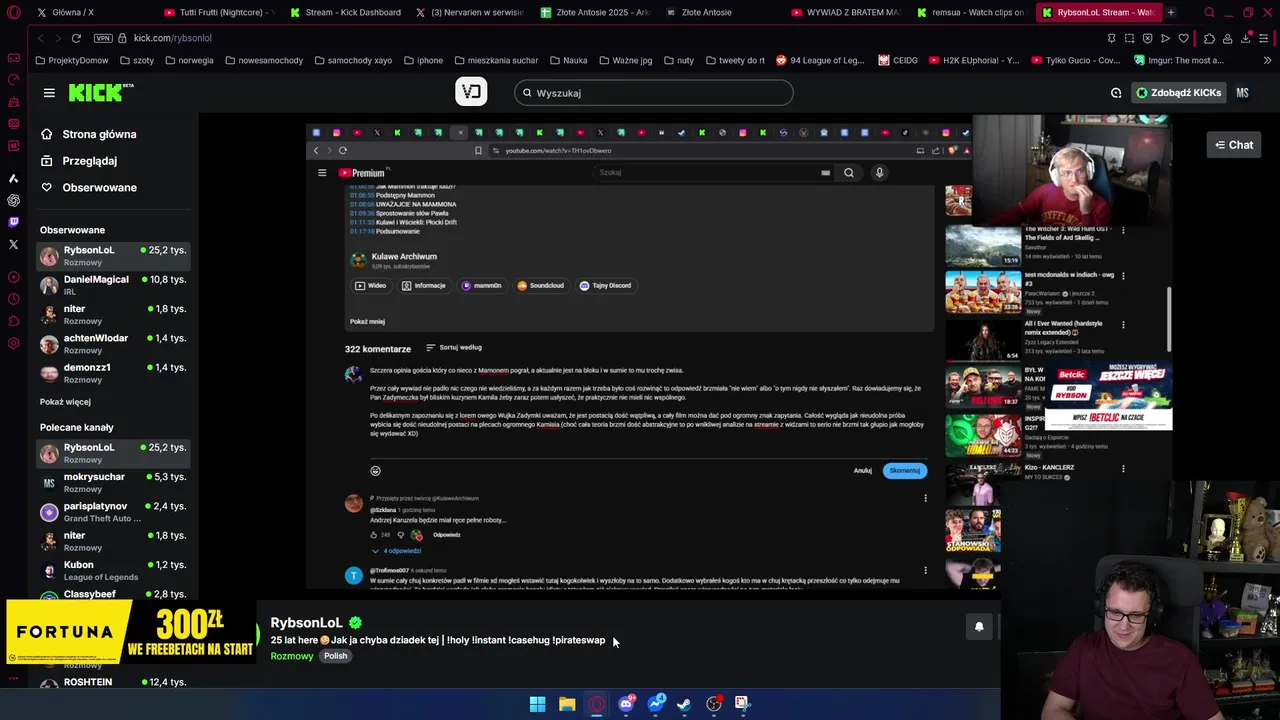This screenshot has width=1280, height=720.
Task: Open Opera sidebar settings gear
Action: pos(13,343)
